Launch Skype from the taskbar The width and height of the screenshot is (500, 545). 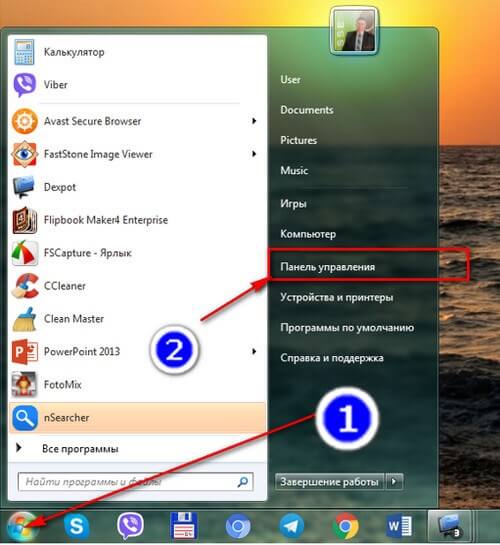[x=76, y=526]
